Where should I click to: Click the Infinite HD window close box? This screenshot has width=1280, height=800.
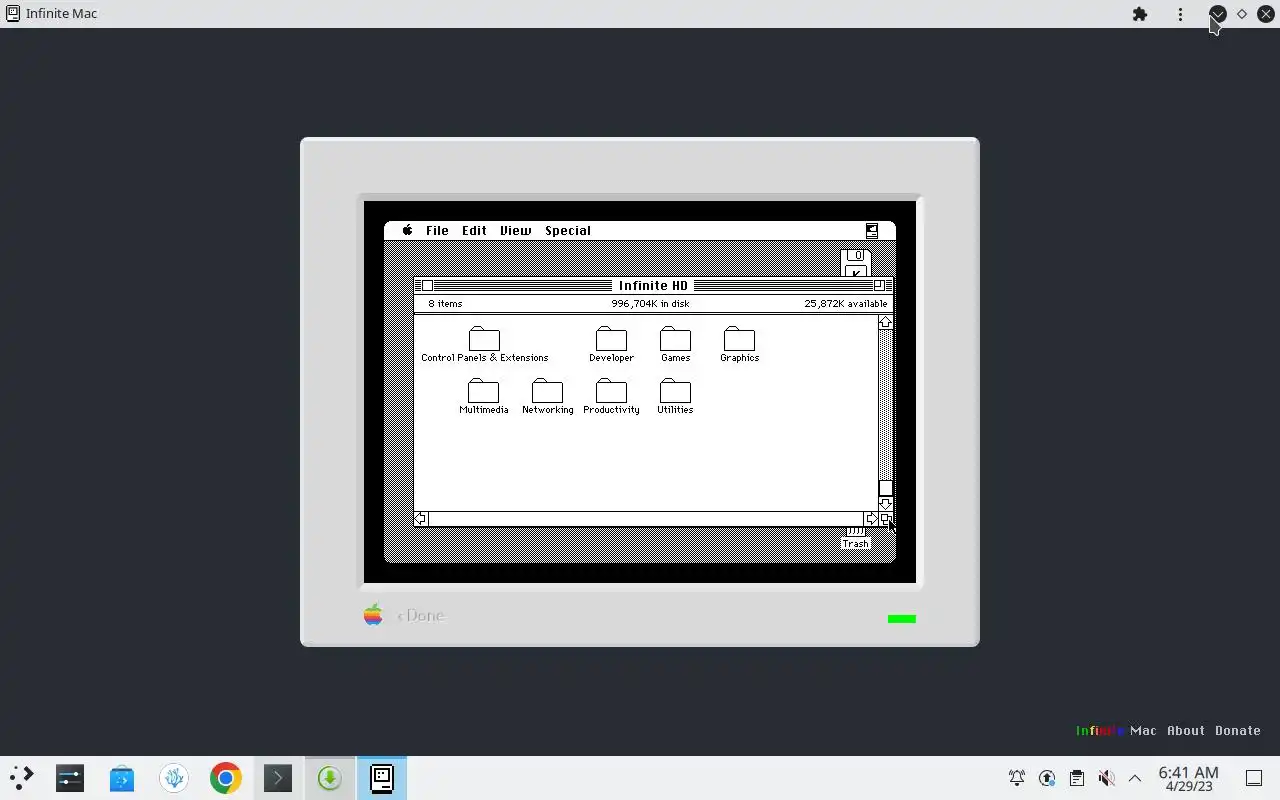427,286
